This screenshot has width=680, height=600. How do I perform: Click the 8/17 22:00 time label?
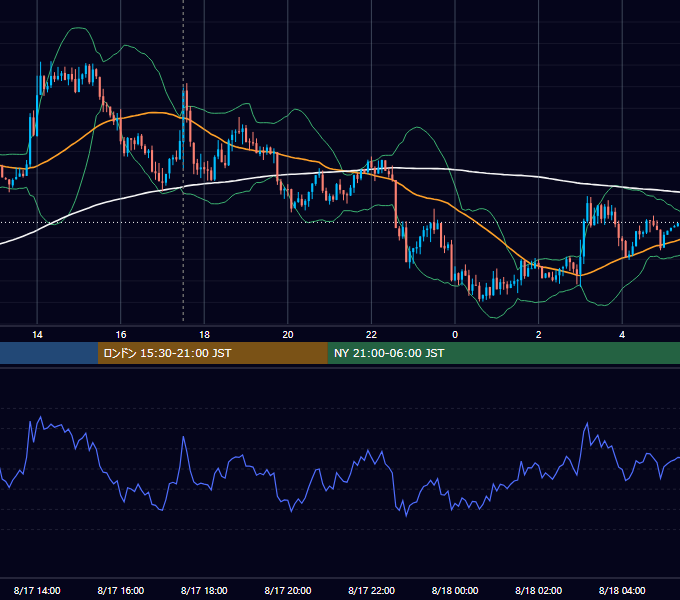pos(372,590)
